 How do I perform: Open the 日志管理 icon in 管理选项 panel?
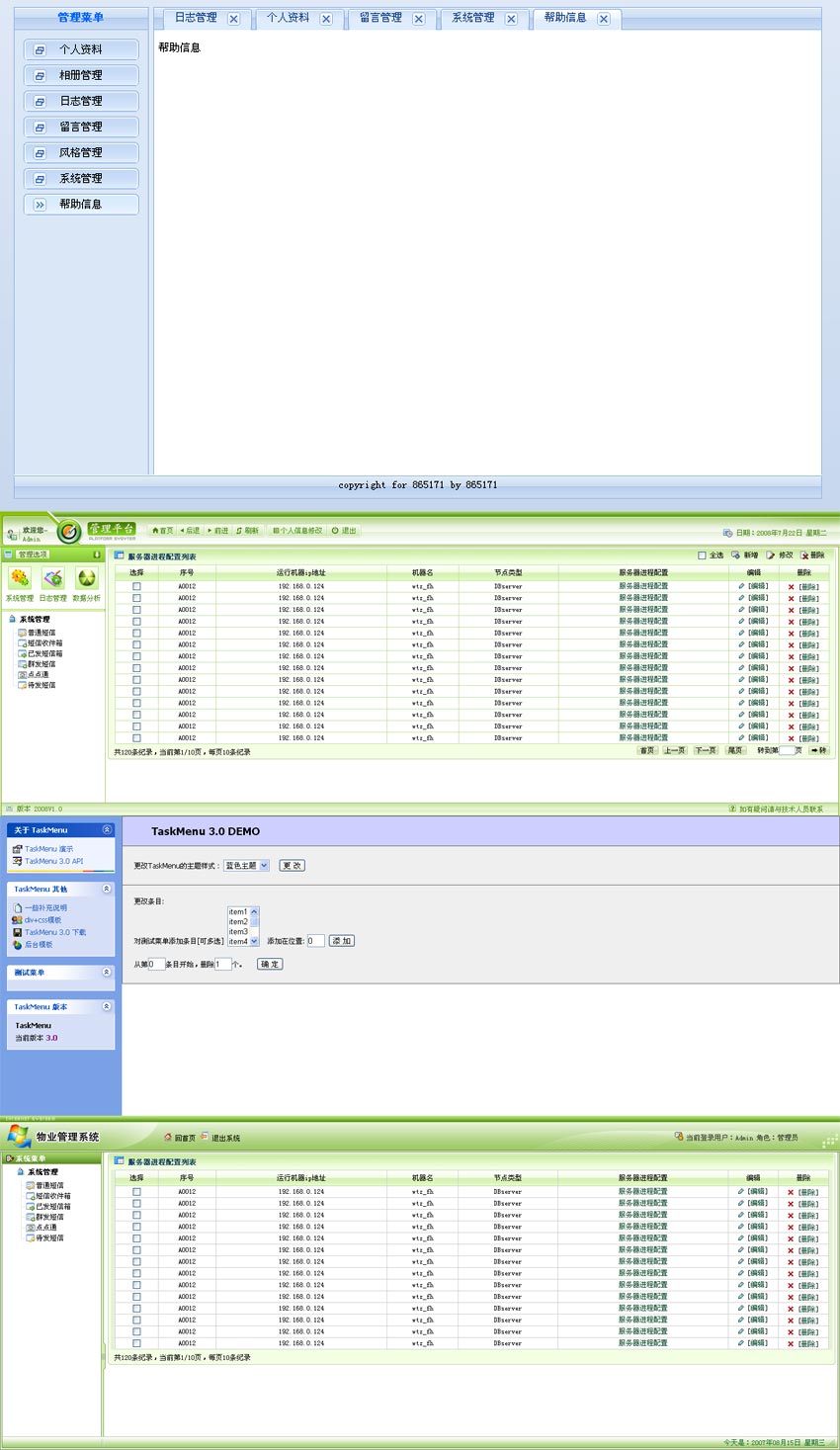(53, 578)
